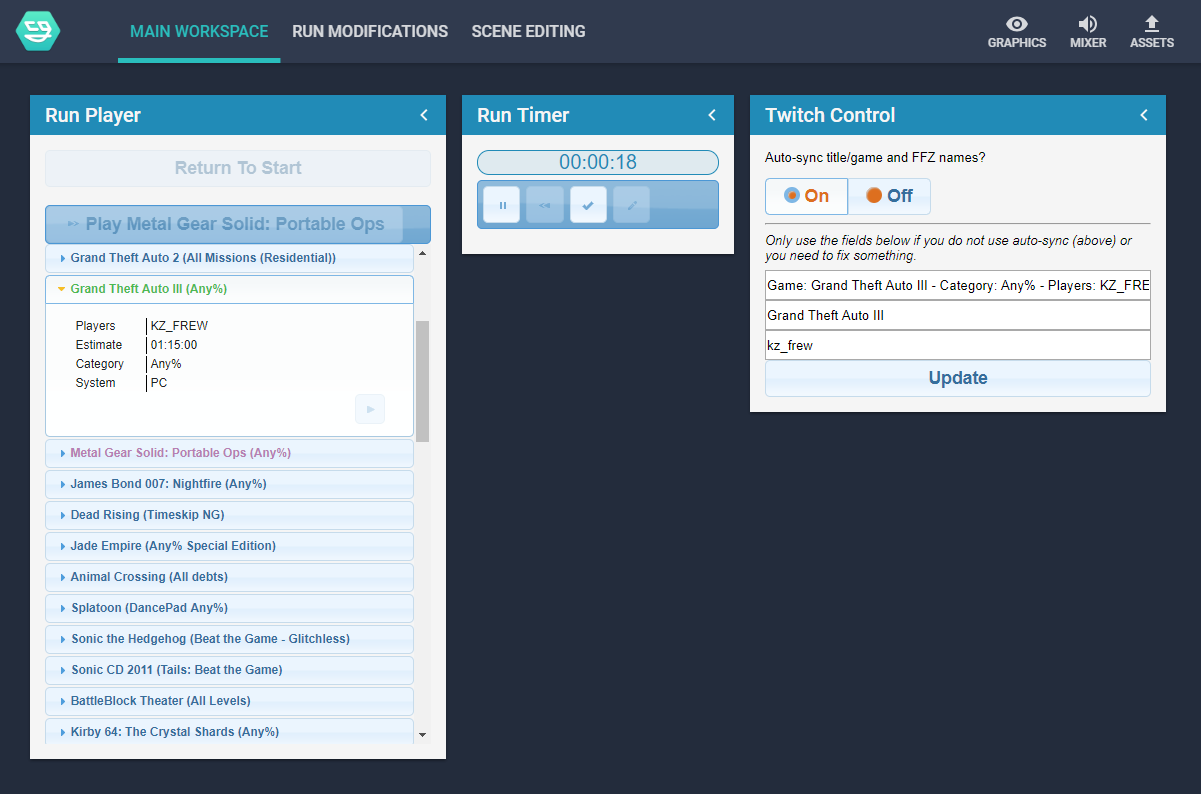Click the timer finish checkmark icon
Viewport: 1201px width, 794px height.
(x=588, y=205)
